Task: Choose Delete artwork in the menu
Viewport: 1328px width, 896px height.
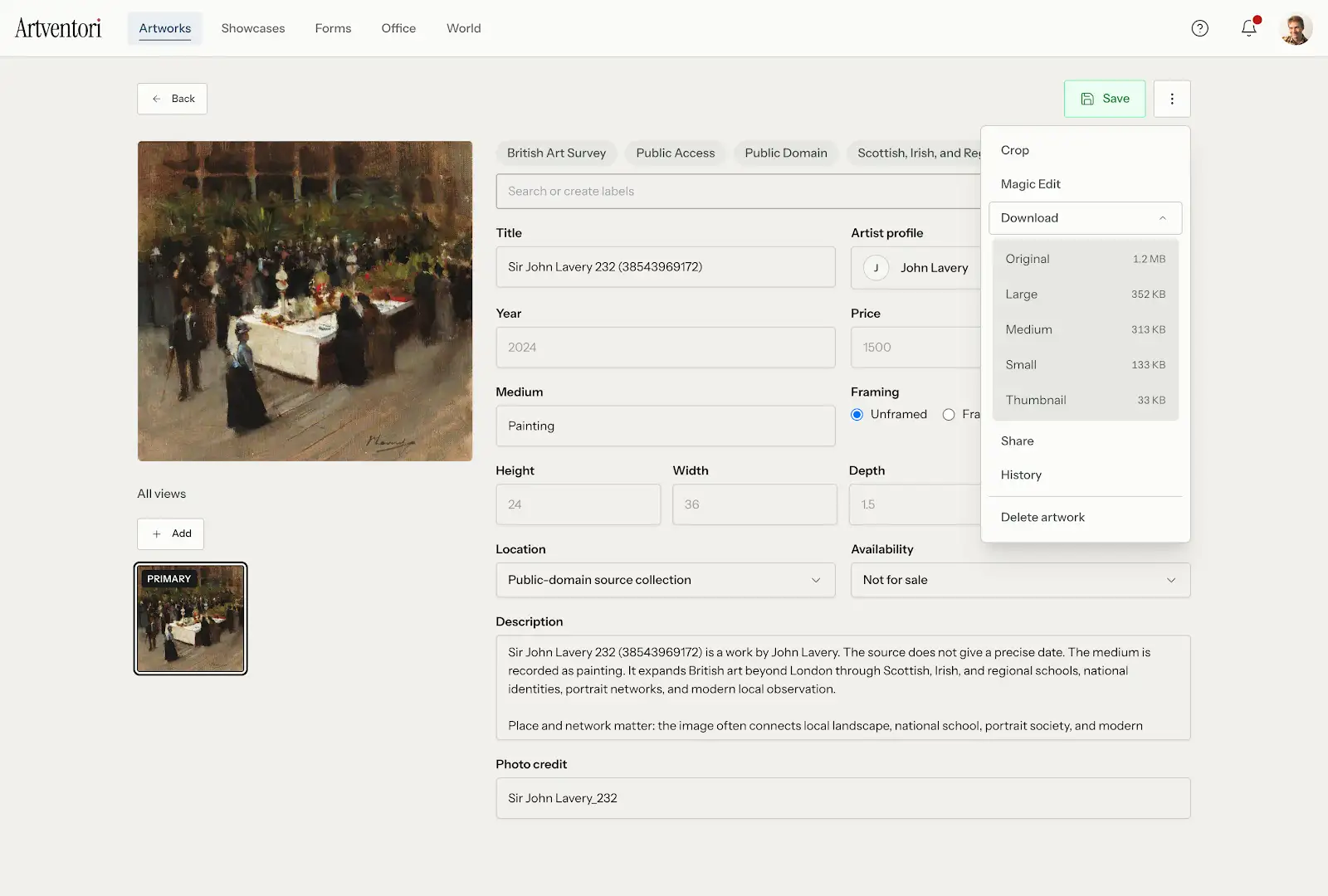Action: tap(1086, 518)
